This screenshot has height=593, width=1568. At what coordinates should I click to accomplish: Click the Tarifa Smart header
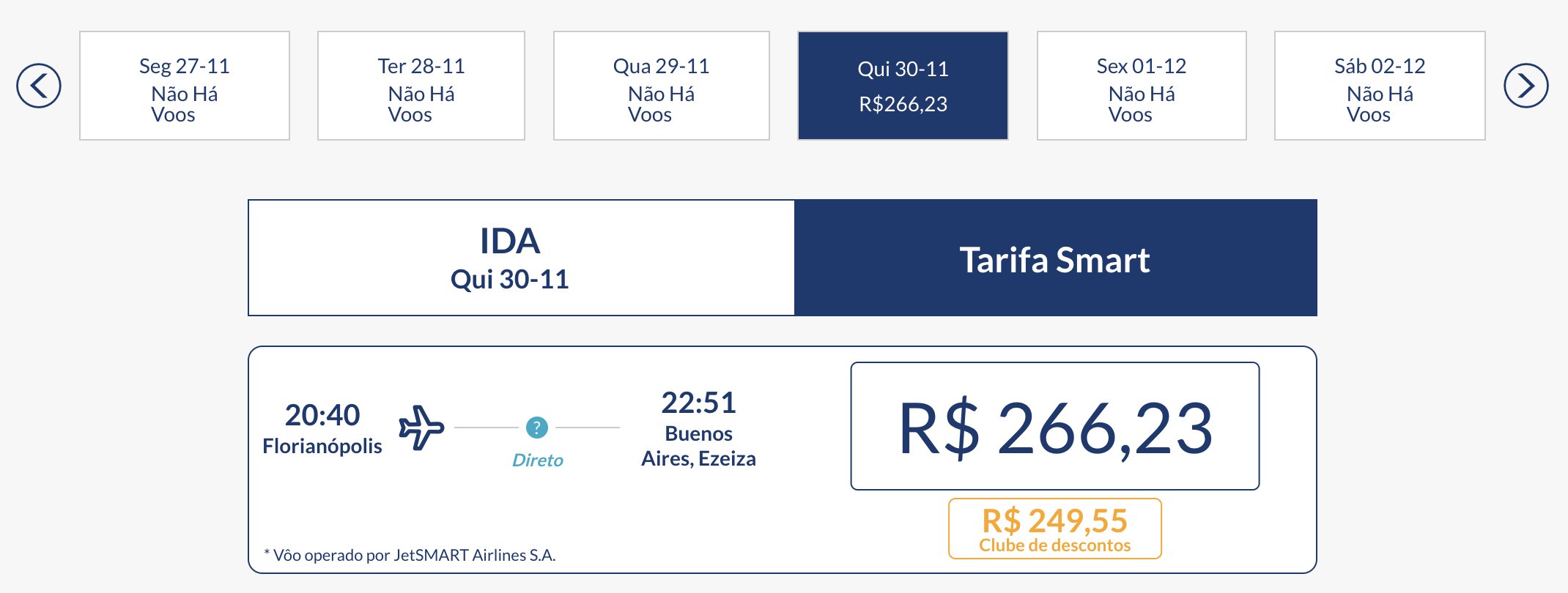tap(1056, 258)
